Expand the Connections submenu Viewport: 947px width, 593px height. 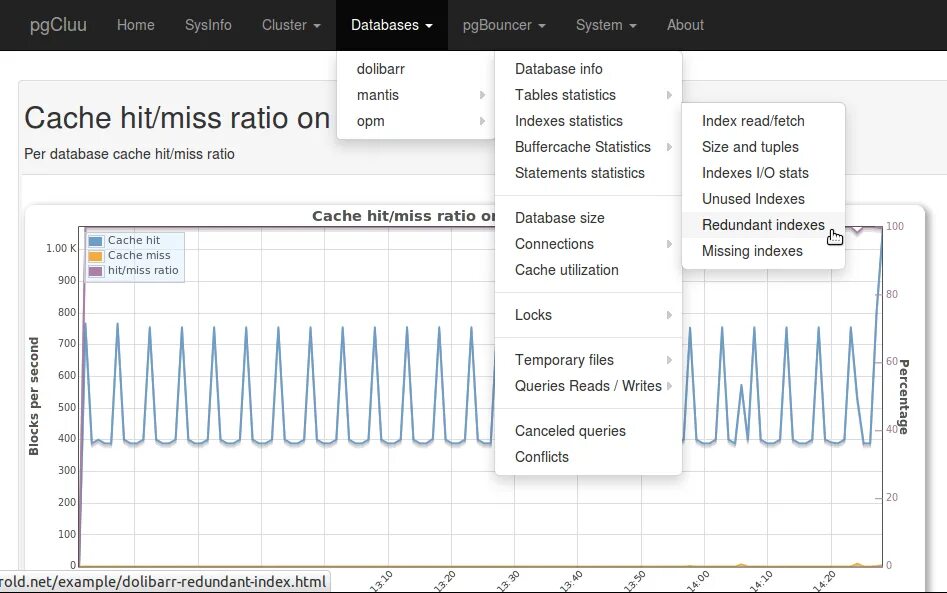coord(588,244)
